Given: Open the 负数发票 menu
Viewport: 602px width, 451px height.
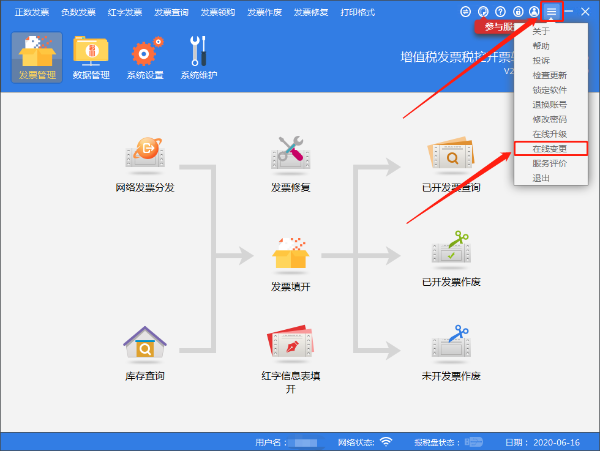Looking at the screenshot, I should (78, 12).
